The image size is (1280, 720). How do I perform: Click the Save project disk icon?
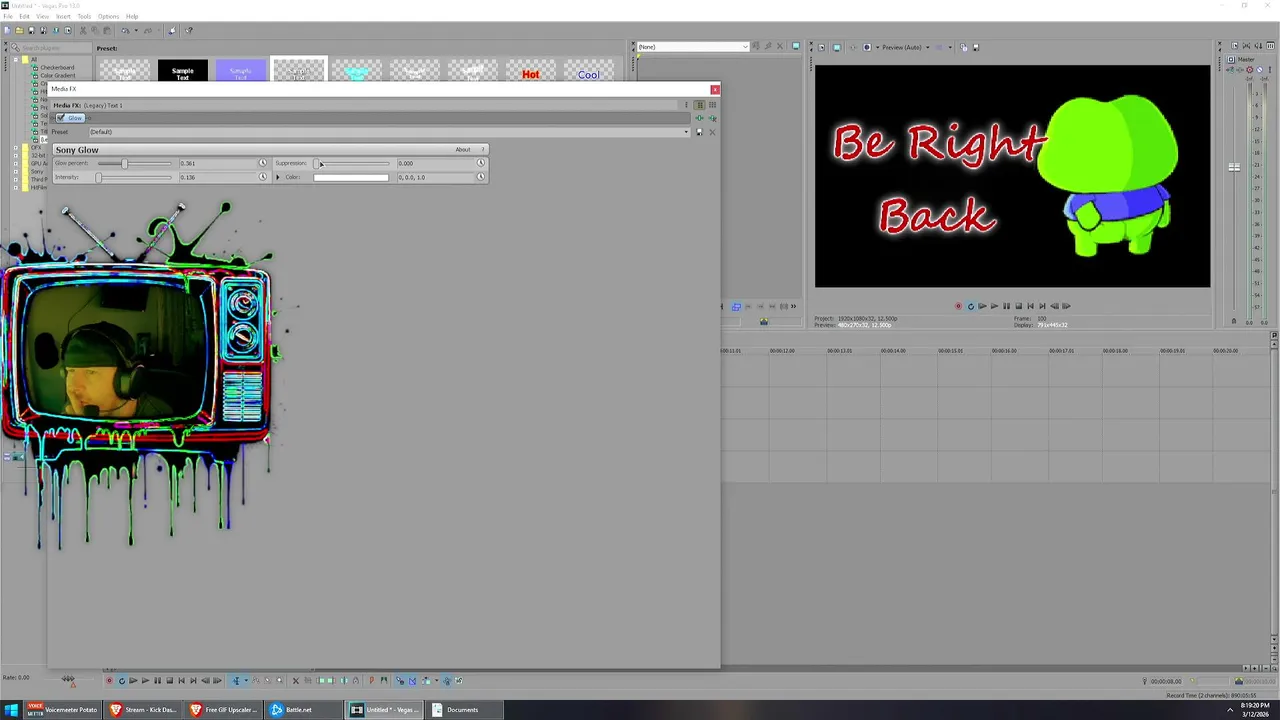point(31,30)
